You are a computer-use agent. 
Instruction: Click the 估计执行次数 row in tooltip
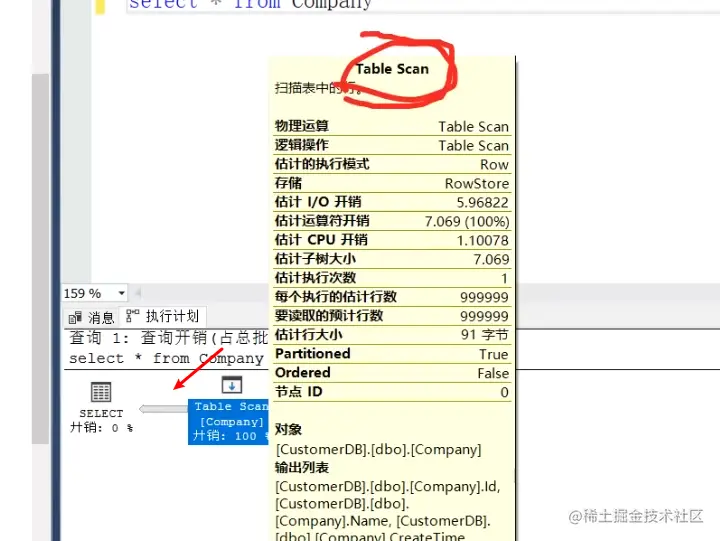[x=392, y=278]
